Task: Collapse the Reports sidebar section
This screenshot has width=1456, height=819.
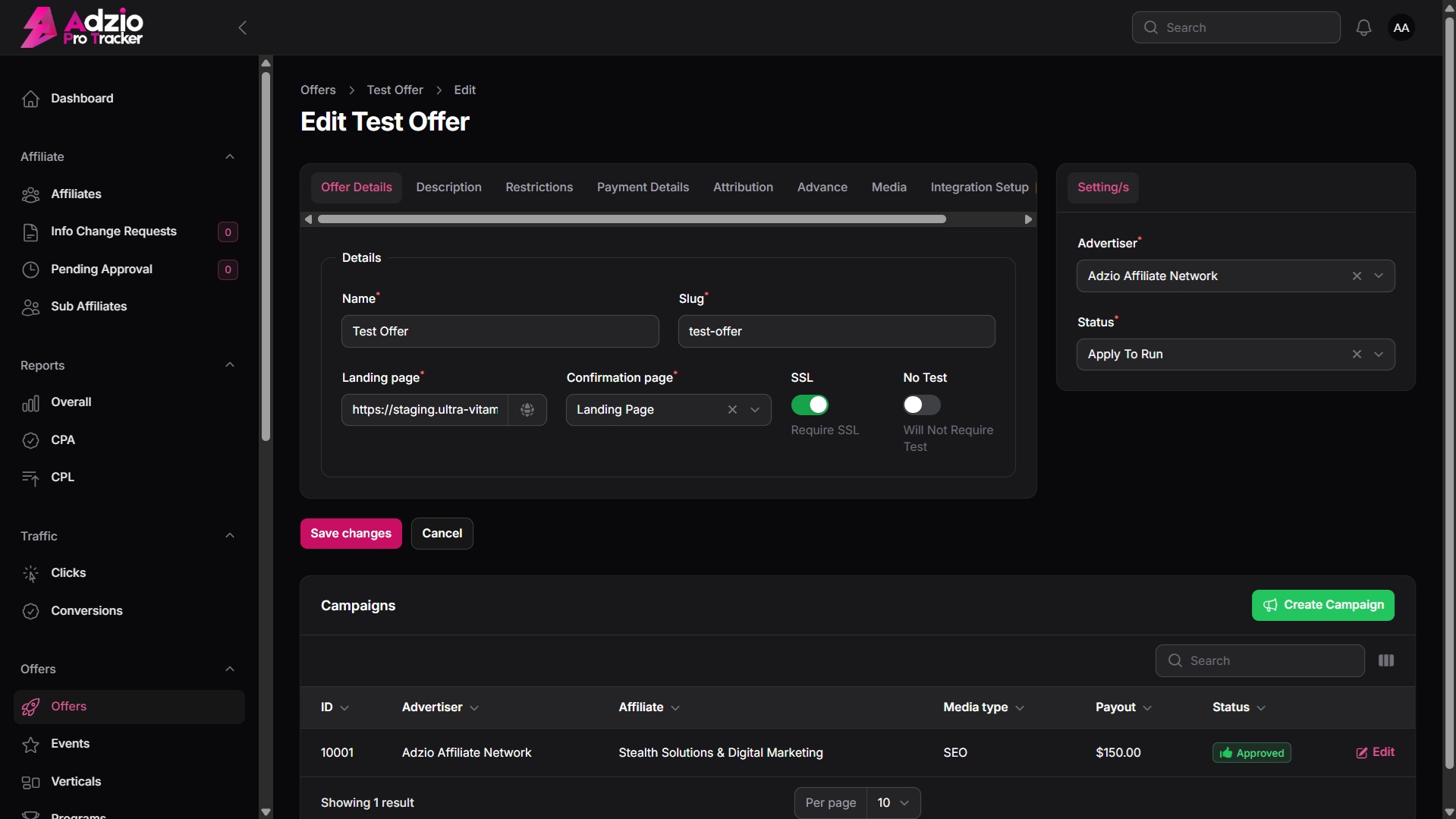Action: (229, 365)
